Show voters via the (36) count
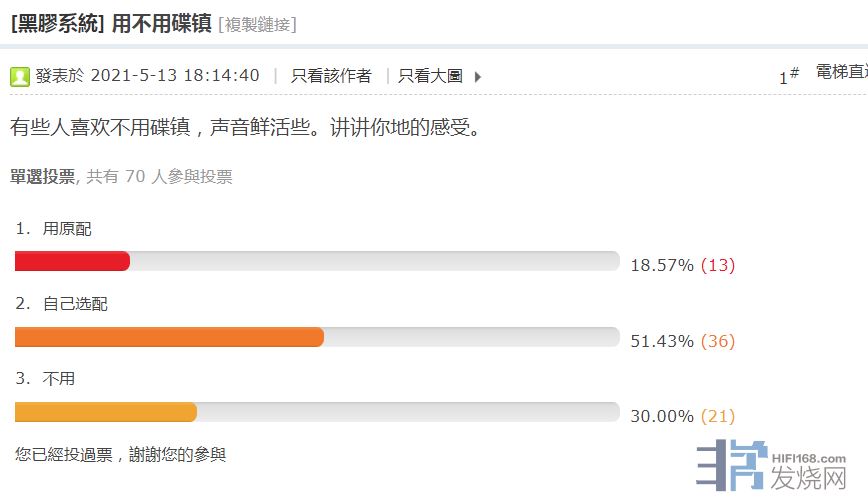Screen dimensions: 868x504 718,342
